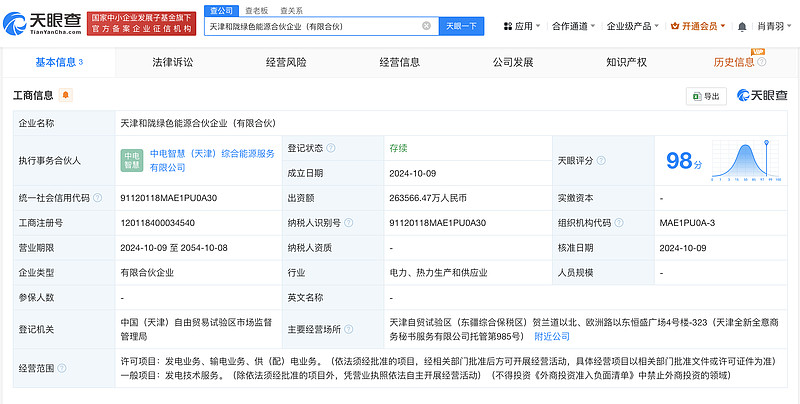
Task: Open the 开通会员 dropdown
Action: pyautogui.click(x=698, y=26)
